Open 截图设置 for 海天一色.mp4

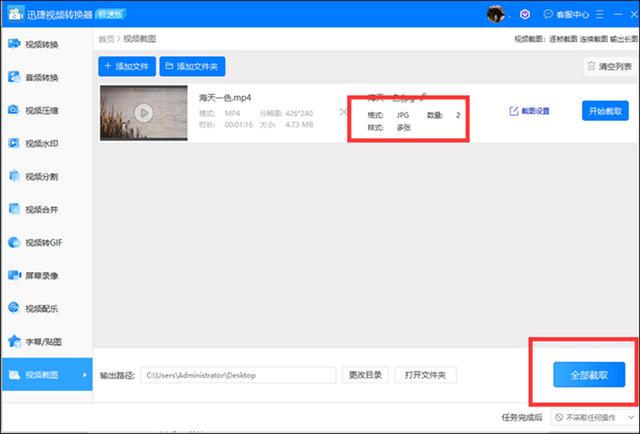(530, 111)
